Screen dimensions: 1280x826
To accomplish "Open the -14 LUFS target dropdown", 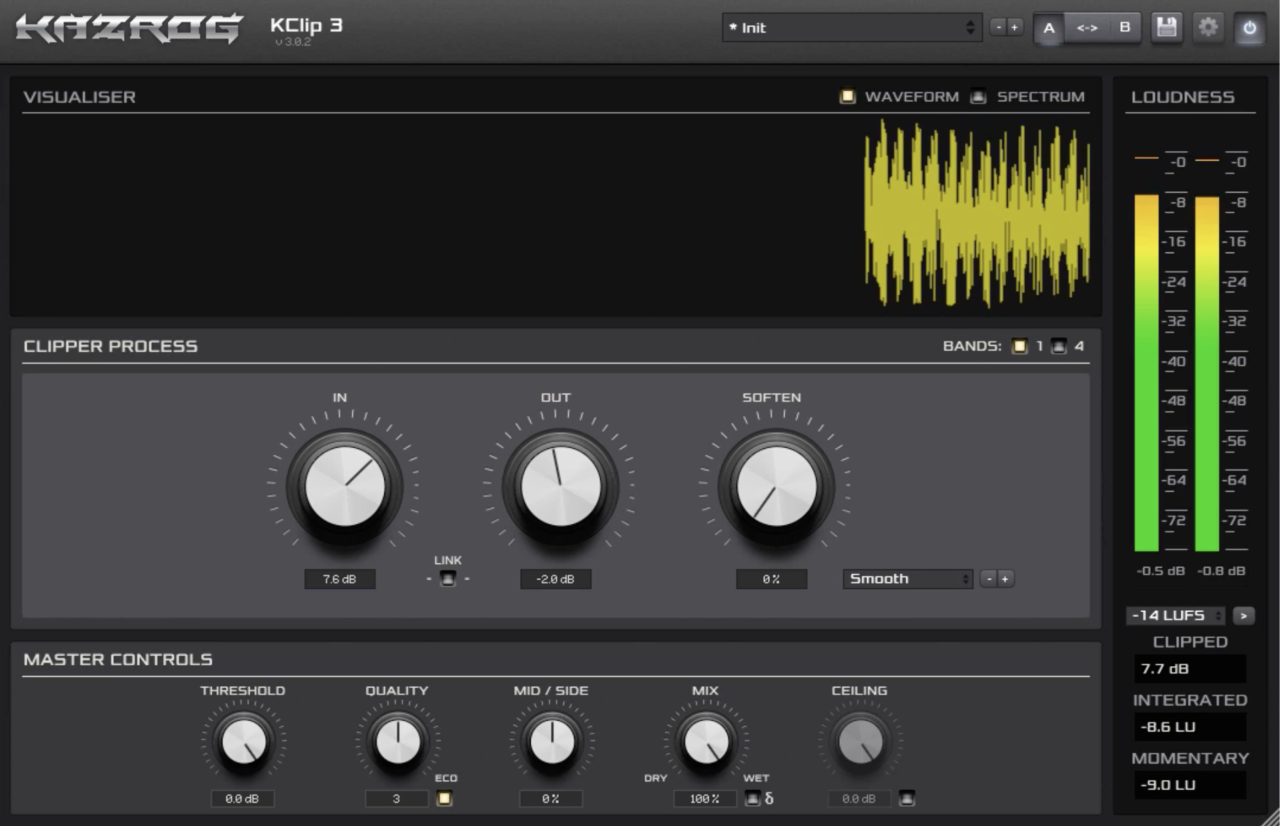I will pos(1176,615).
